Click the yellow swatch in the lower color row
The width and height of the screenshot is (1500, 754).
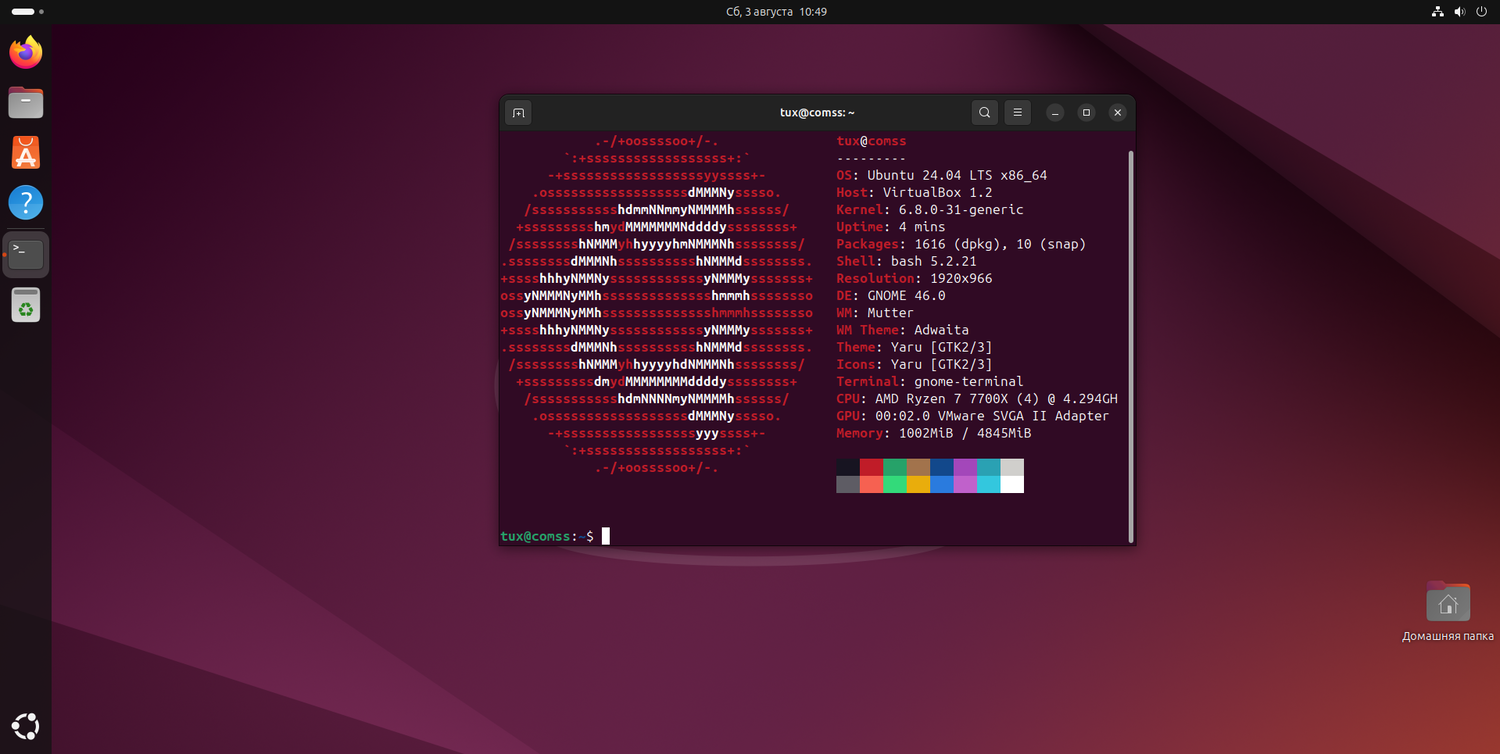[x=918, y=484]
